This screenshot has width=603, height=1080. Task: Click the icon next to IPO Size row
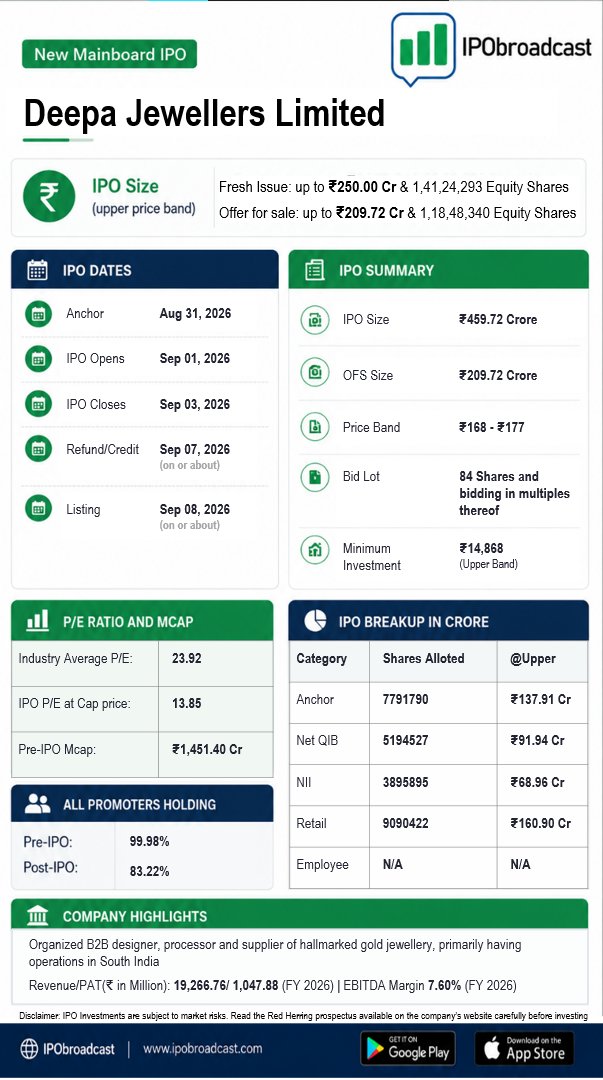(315, 320)
